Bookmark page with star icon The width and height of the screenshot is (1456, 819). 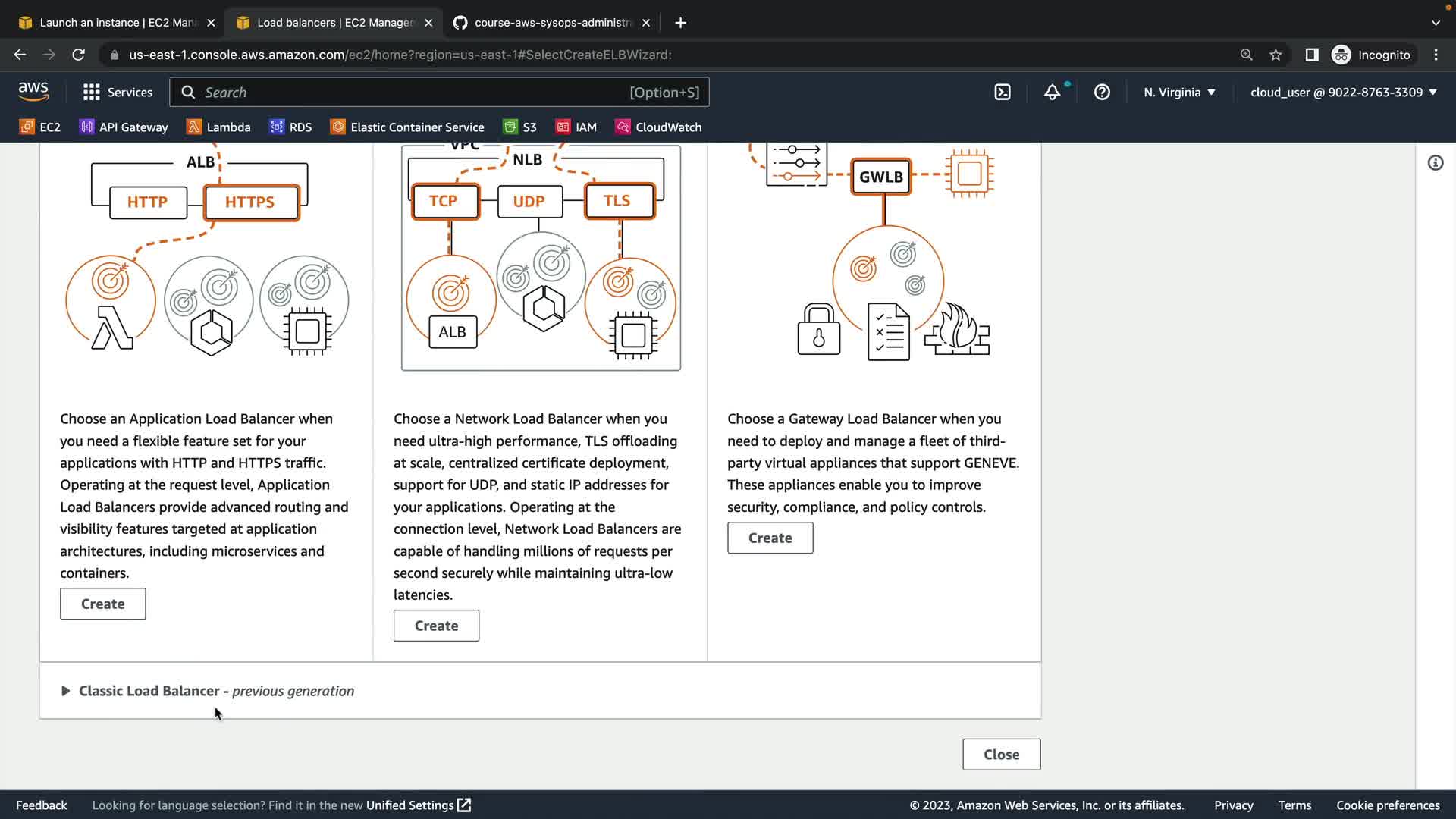1276,55
